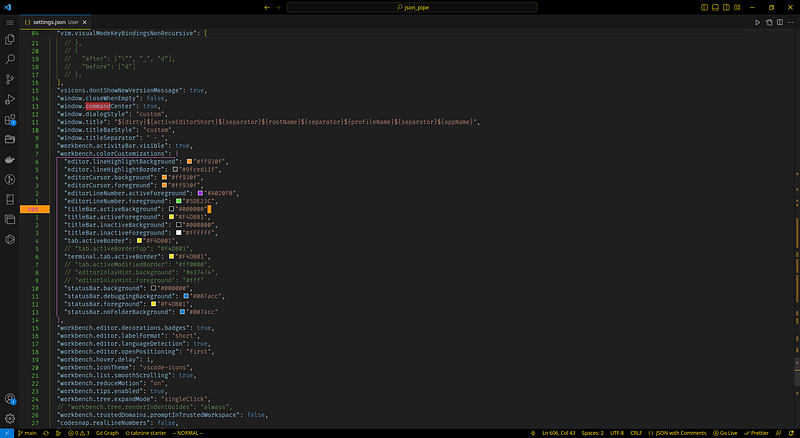Click tabnine starter in status bar
800x438 pixels.
[145, 433]
